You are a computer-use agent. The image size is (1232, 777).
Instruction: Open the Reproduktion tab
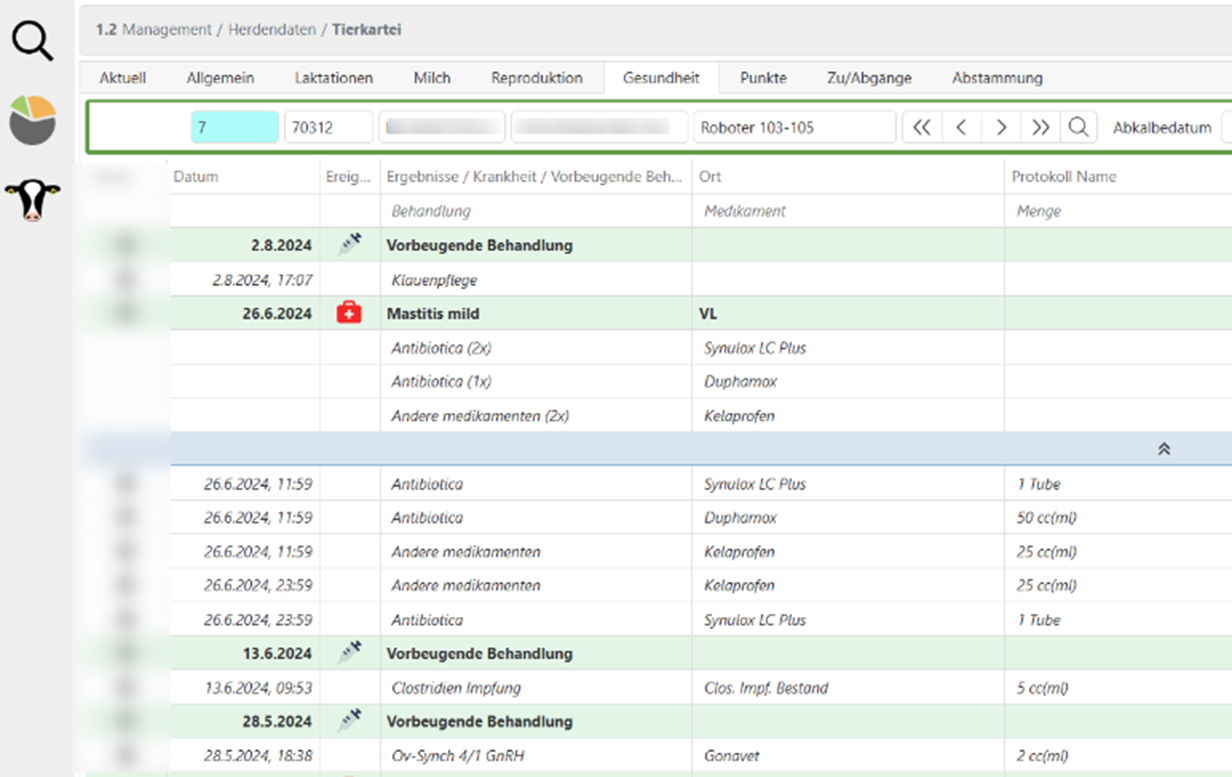click(536, 78)
